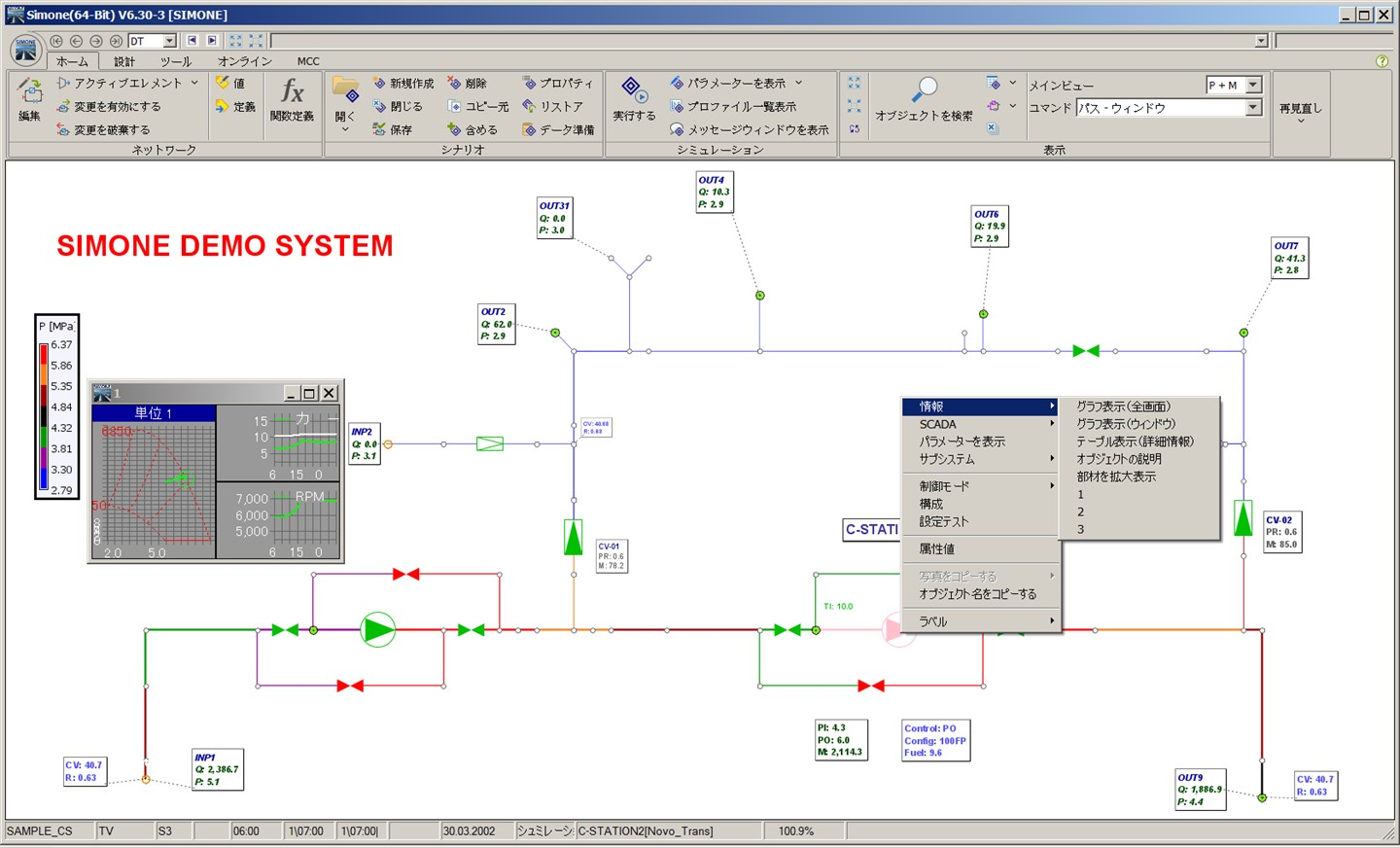This screenshot has height=848, width=1400.
Task: Open scenario プロパティ properties
Action: 557,84
